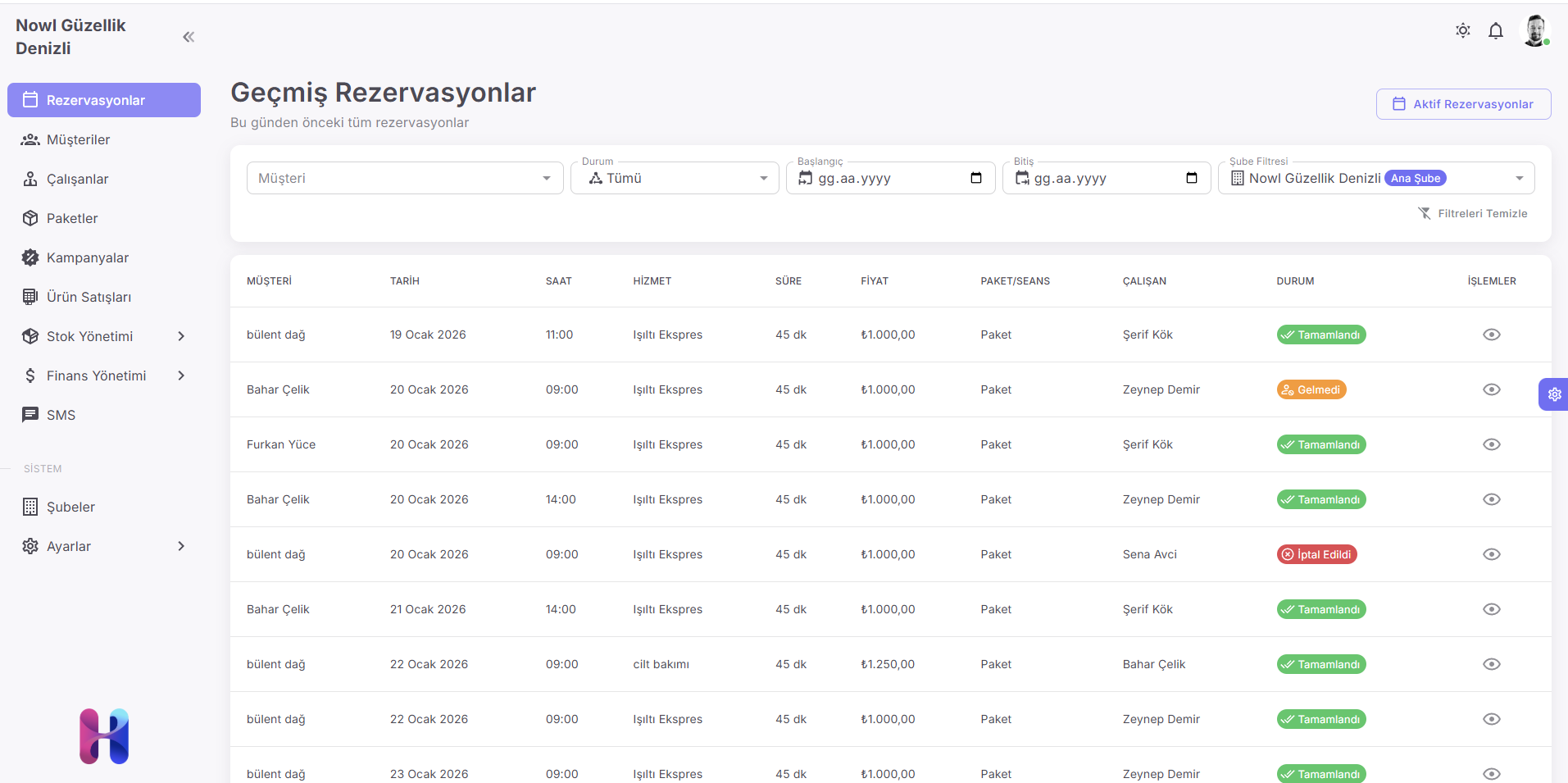Open the calendar picker in the Başlangıç field

point(975,178)
